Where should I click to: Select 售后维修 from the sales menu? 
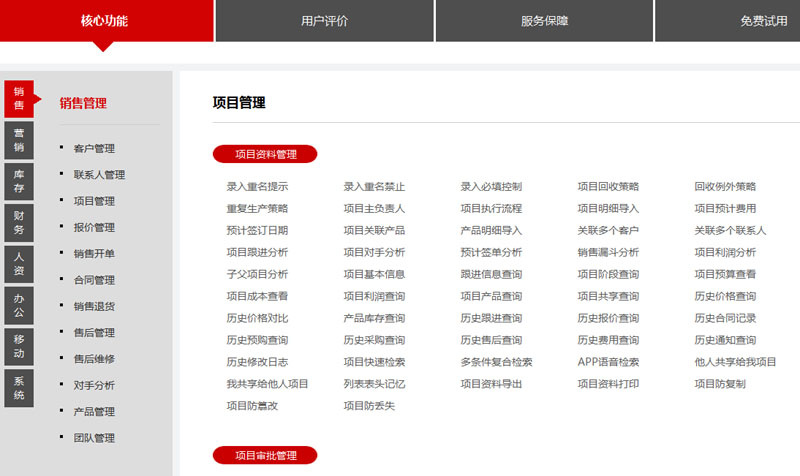coord(94,359)
